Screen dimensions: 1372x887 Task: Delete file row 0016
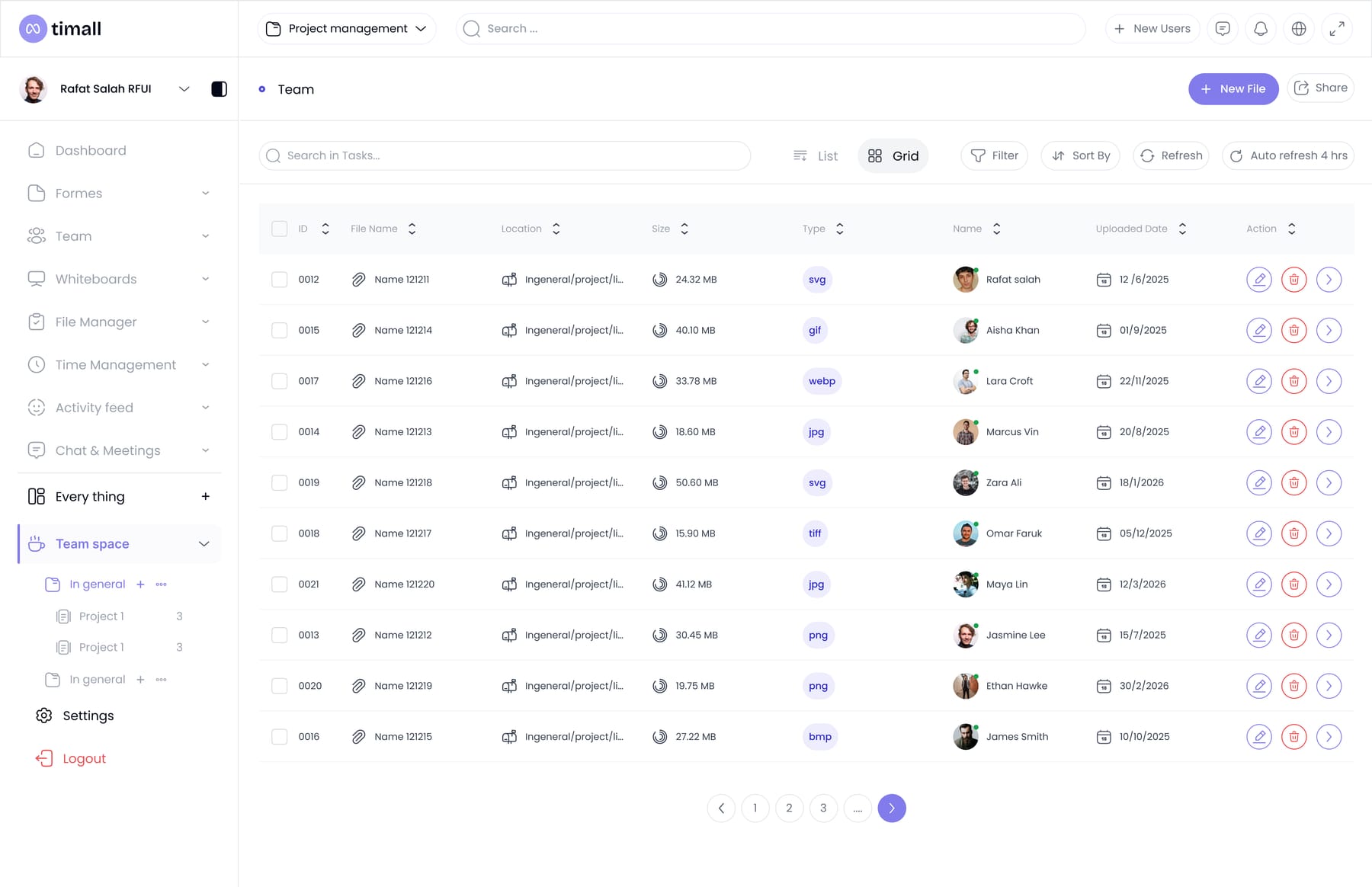tap(1293, 737)
